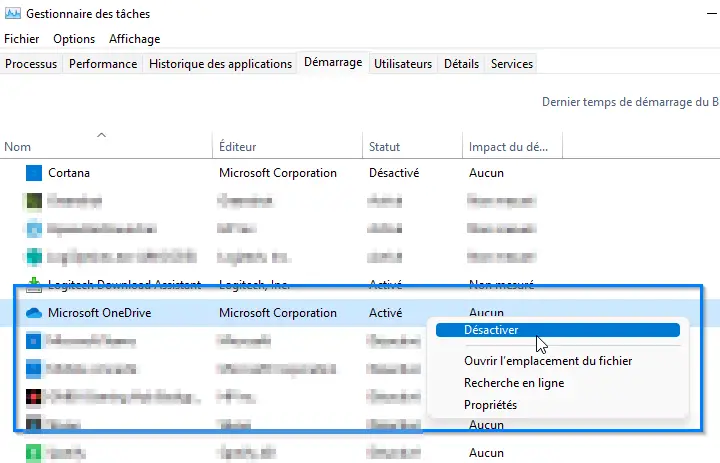
Task: Go to the Services tab
Action: (512, 64)
